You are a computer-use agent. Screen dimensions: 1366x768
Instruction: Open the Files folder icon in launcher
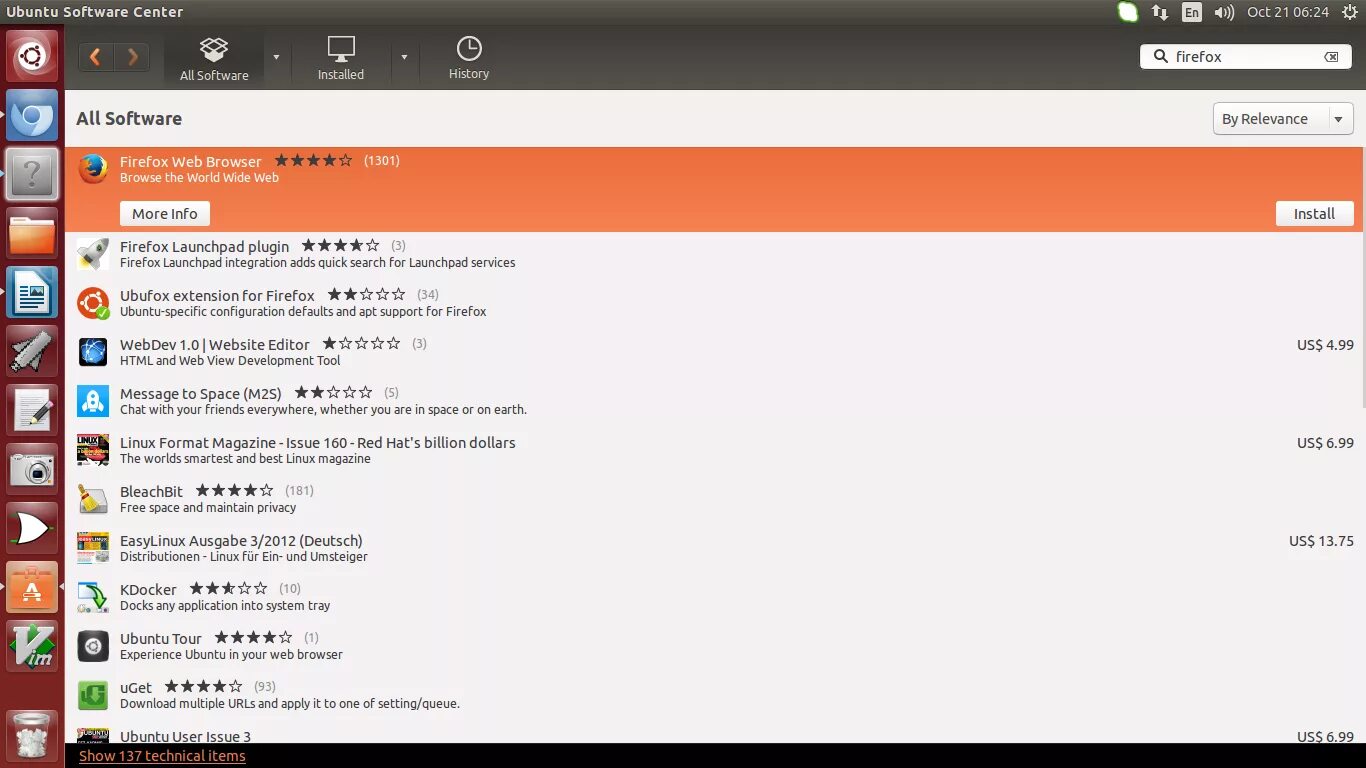coord(32,234)
